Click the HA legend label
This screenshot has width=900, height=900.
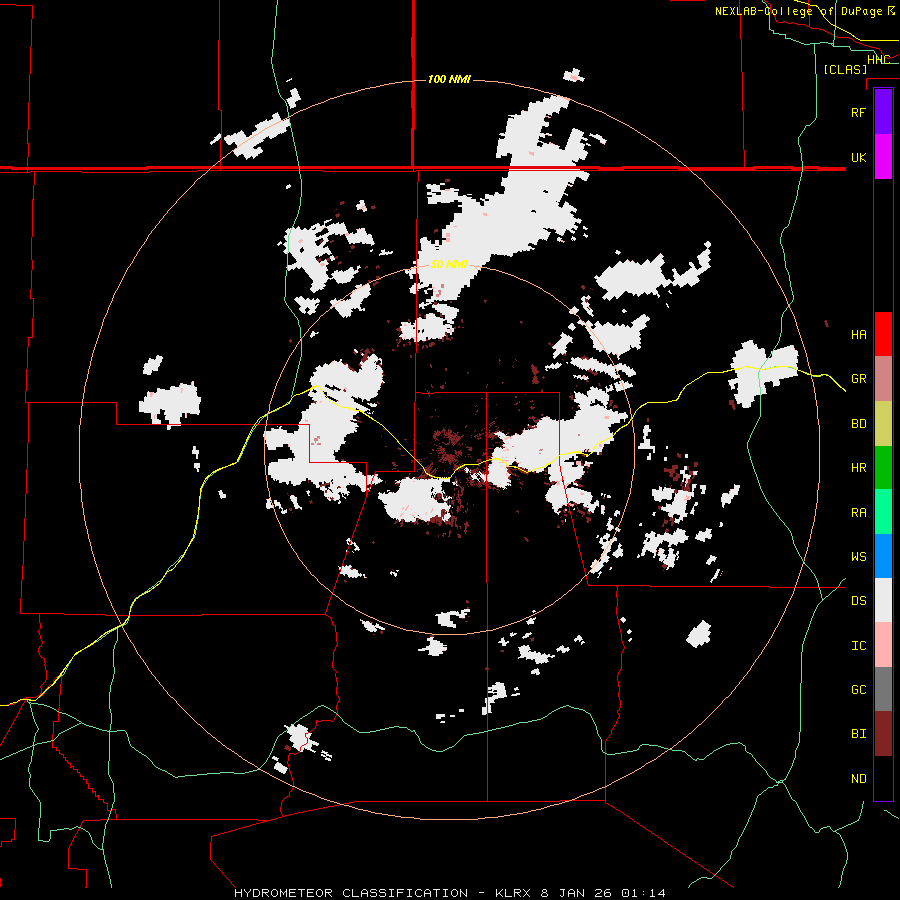point(858,335)
